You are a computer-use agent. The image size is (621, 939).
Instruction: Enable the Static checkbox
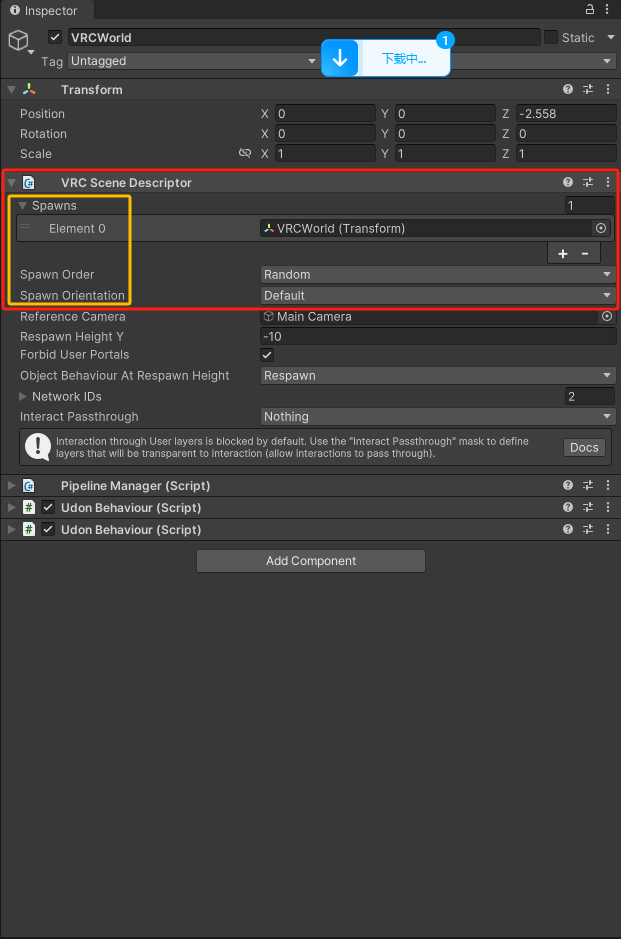click(x=551, y=37)
